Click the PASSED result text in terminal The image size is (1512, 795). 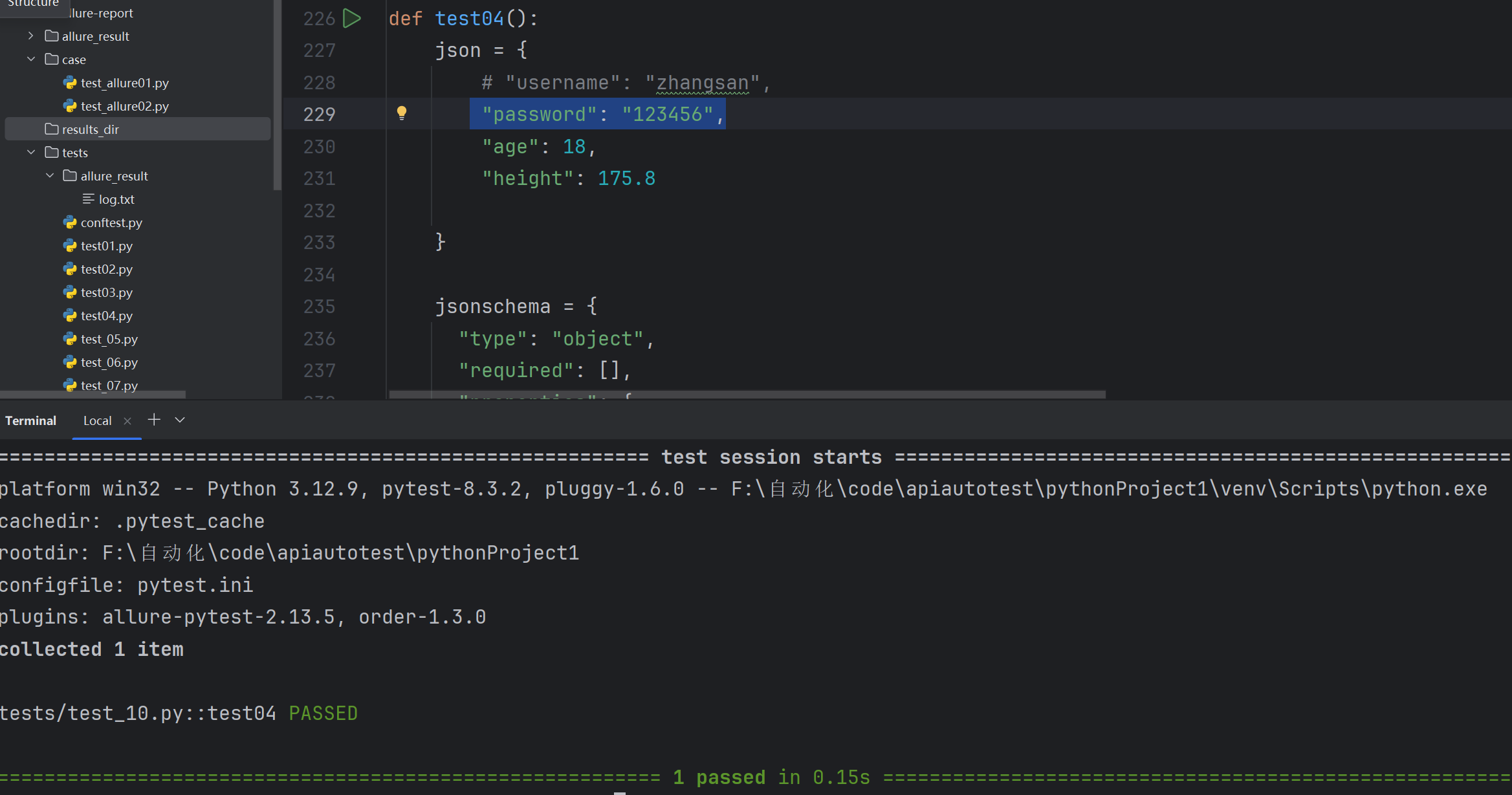tap(323, 713)
